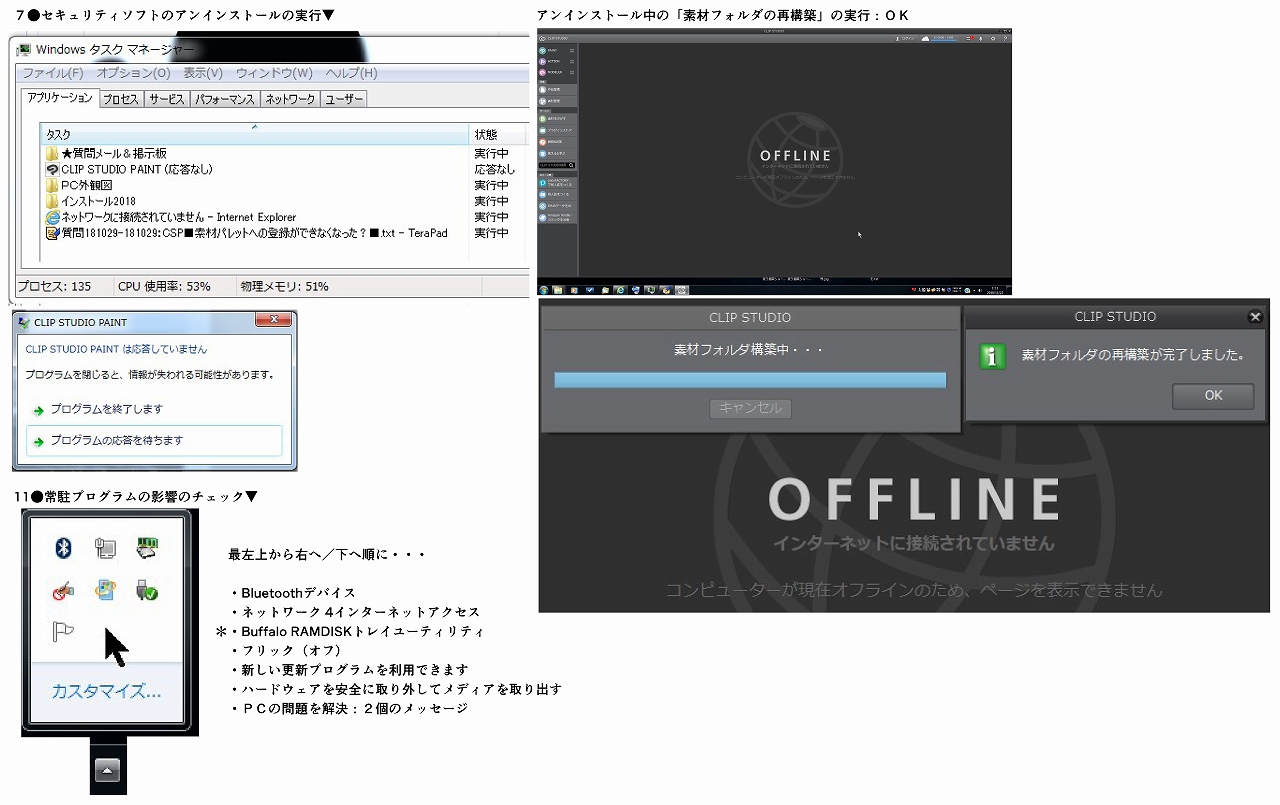Open the ウィンドウ(W) menu in Task Manager
The width and height of the screenshot is (1280, 805).
[x=274, y=73]
